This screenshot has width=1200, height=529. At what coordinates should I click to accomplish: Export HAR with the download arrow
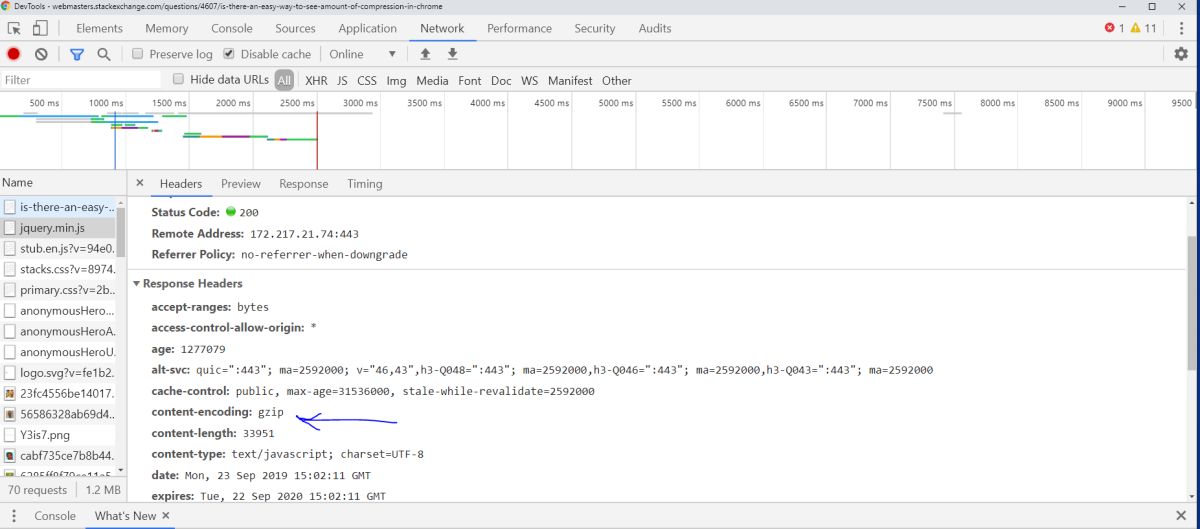tap(452, 54)
